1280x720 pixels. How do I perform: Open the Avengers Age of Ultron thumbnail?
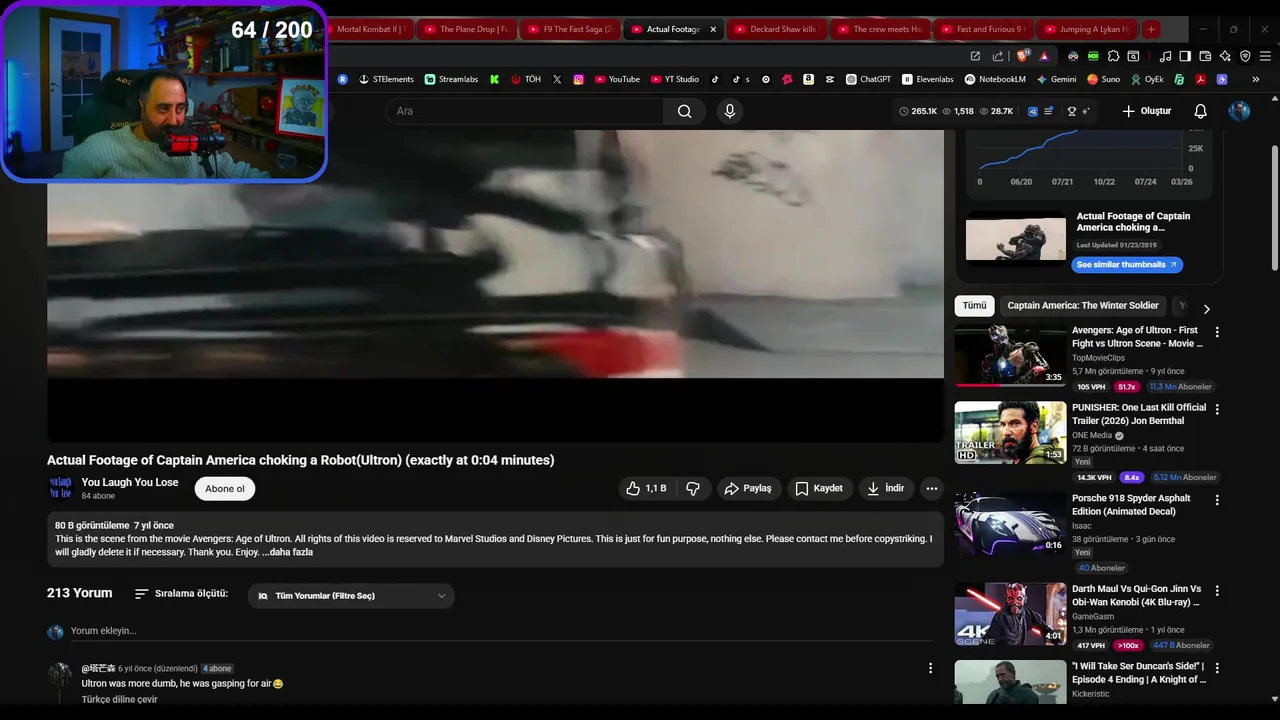click(x=1010, y=354)
